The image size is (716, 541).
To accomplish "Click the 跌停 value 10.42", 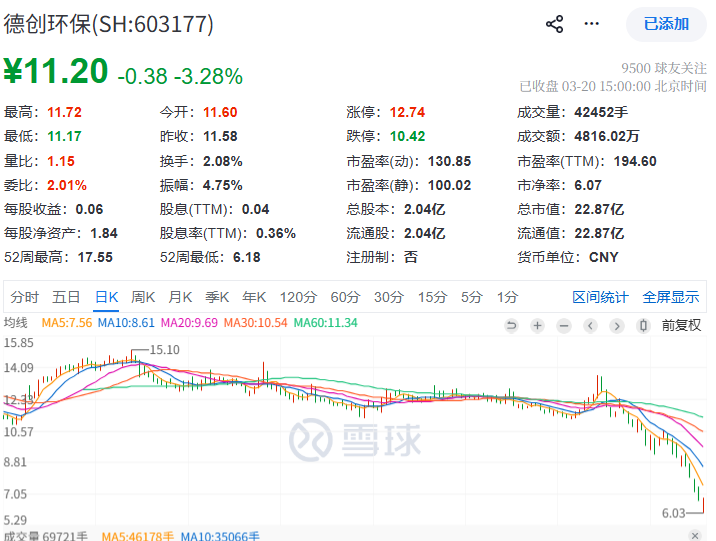I will click(x=407, y=136).
